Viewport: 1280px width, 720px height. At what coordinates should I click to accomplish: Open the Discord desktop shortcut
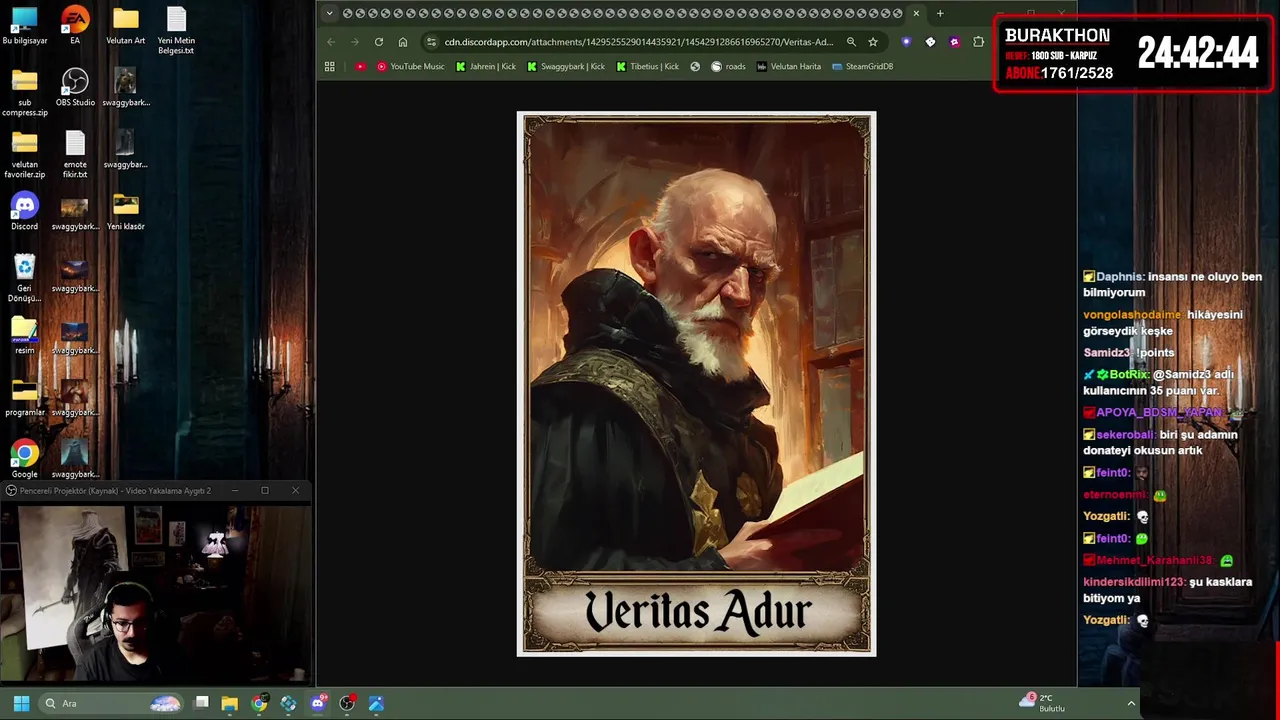(x=25, y=212)
